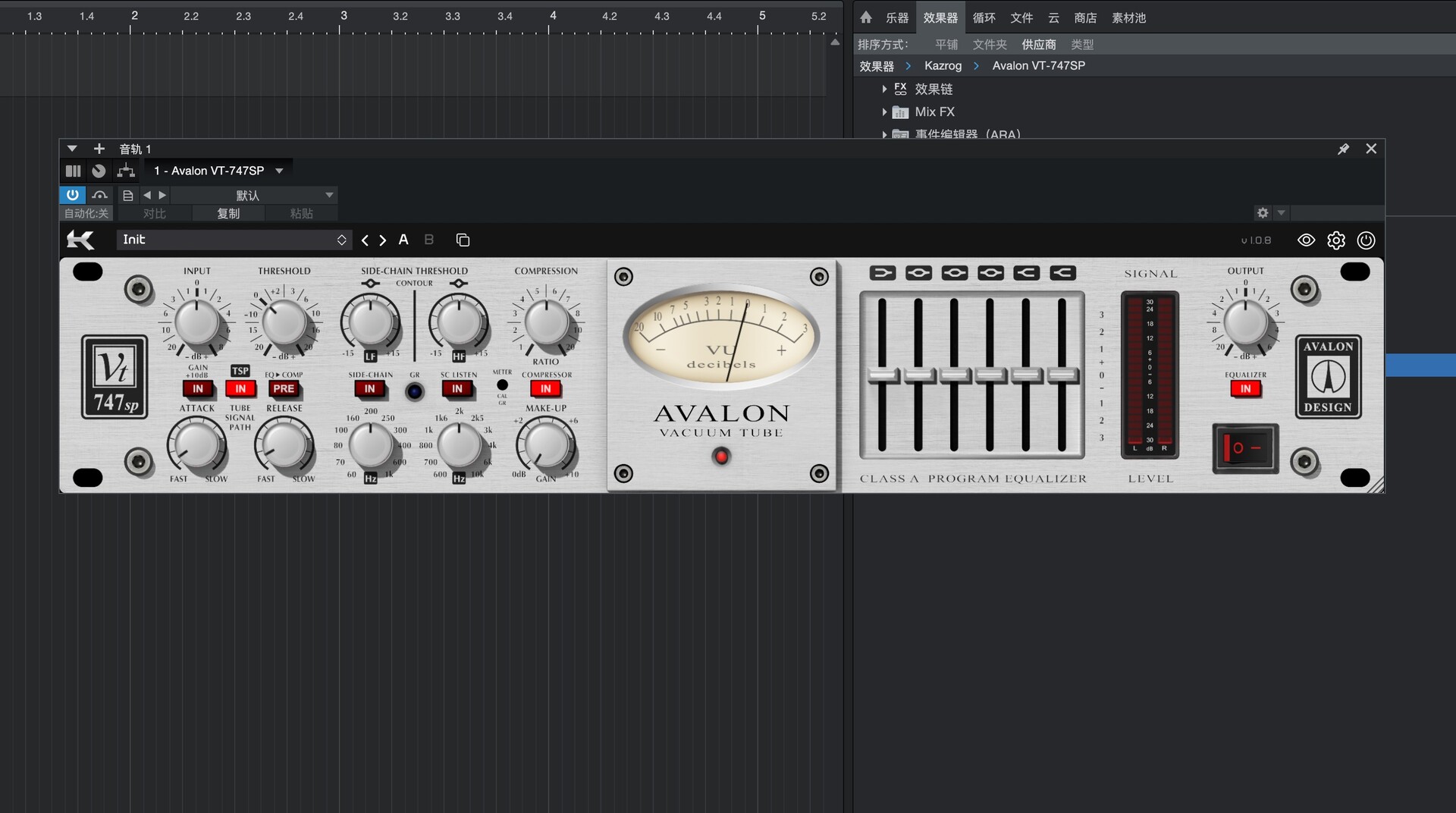Open the small gear above plugin panel

(x=1263, y=213)
